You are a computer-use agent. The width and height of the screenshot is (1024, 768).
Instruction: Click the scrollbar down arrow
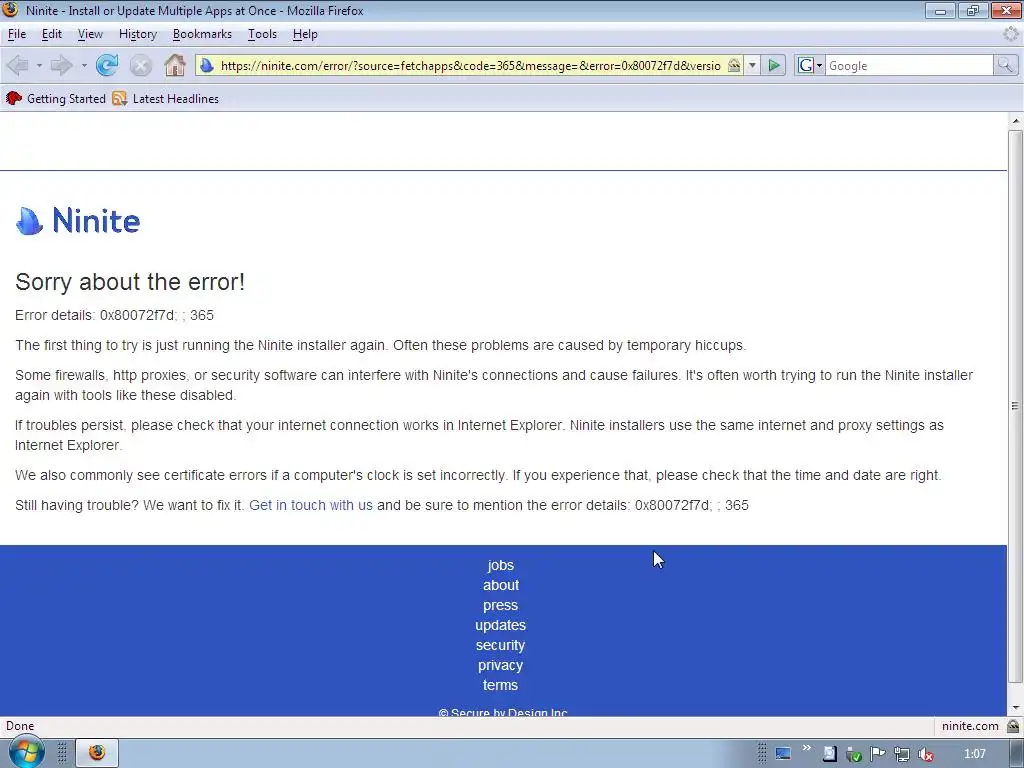pos(1015,708)
